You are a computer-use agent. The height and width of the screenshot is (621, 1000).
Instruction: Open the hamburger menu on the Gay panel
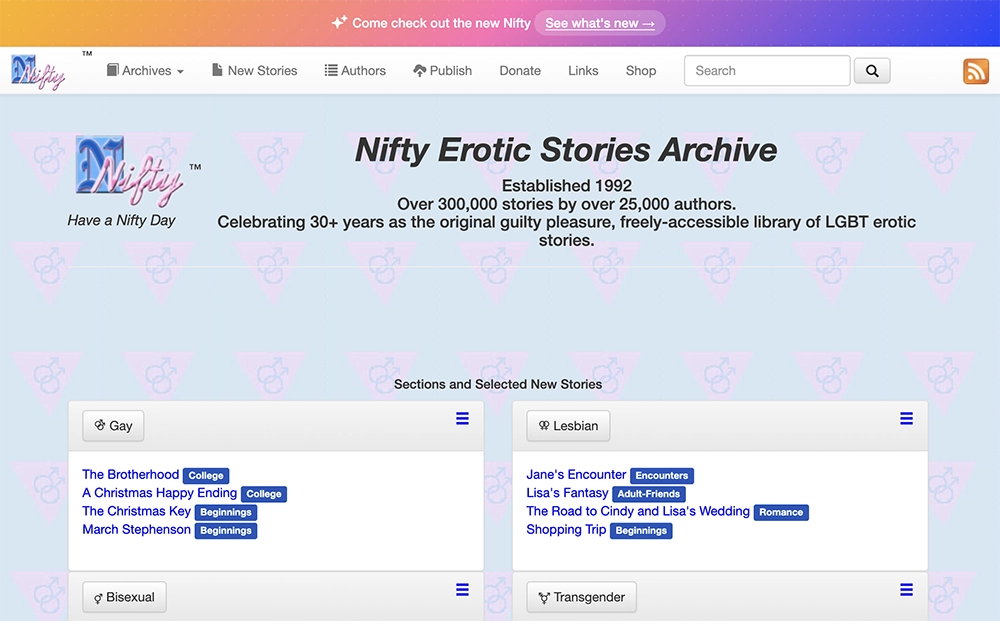pyautogui.click(x=462, y=419)
